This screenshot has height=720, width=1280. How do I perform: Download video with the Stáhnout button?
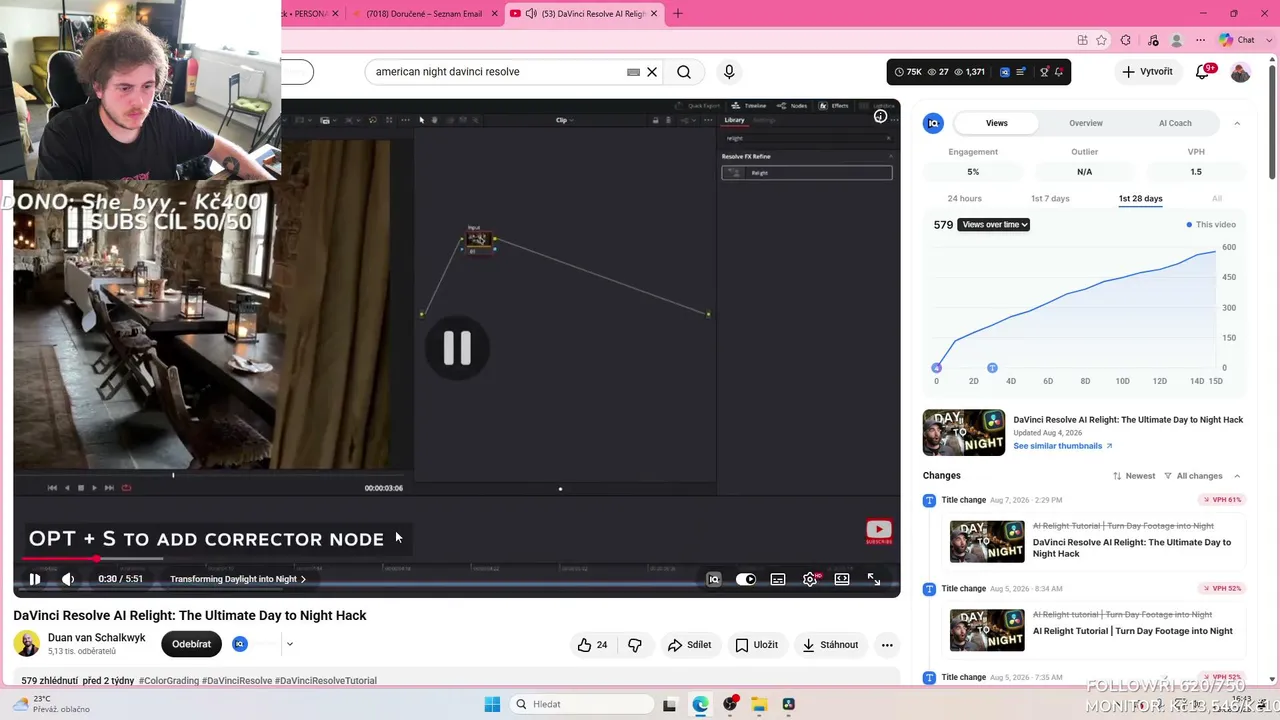(830, 645)
